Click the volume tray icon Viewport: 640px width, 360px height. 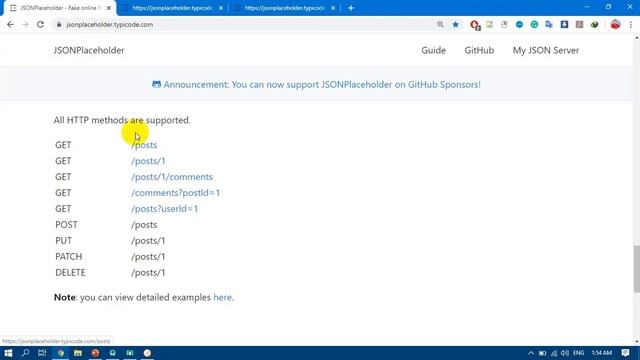coord(565,353)
